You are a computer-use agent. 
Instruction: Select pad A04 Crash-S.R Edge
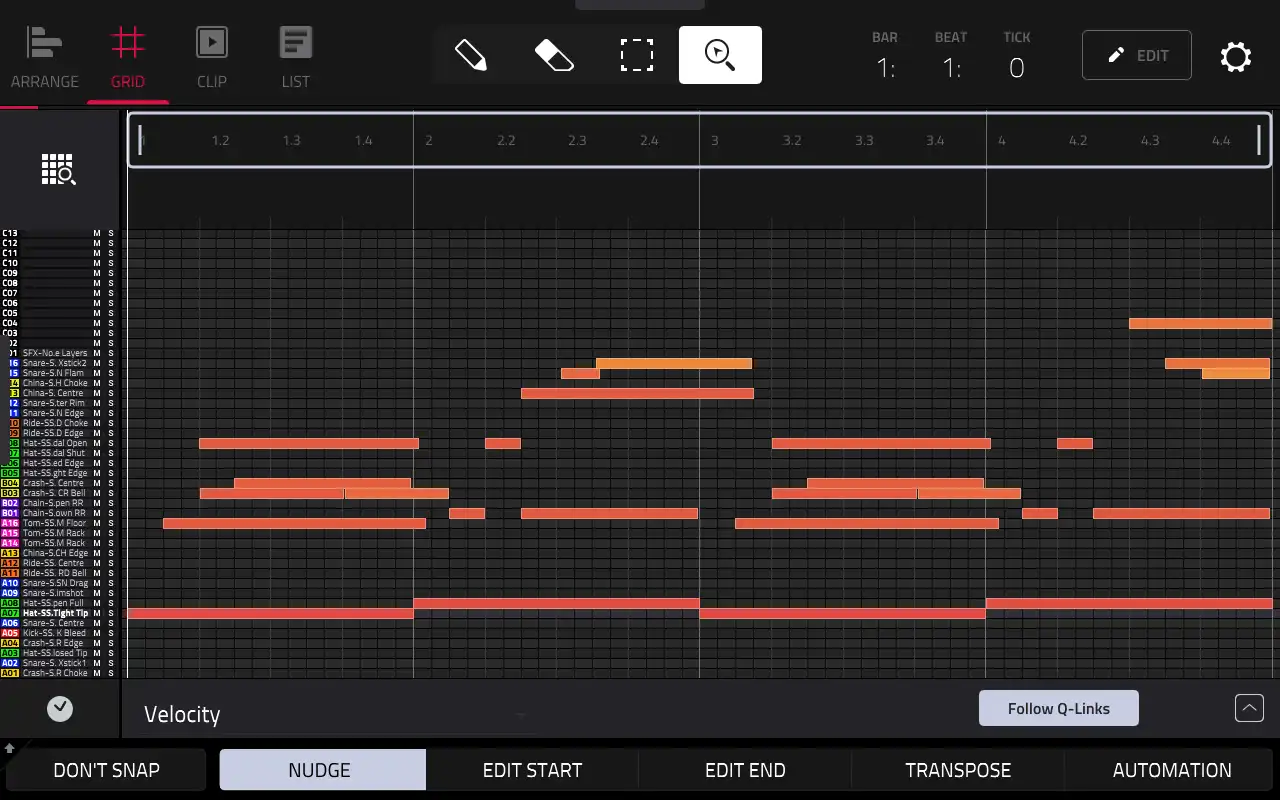(x=45, y=643)
